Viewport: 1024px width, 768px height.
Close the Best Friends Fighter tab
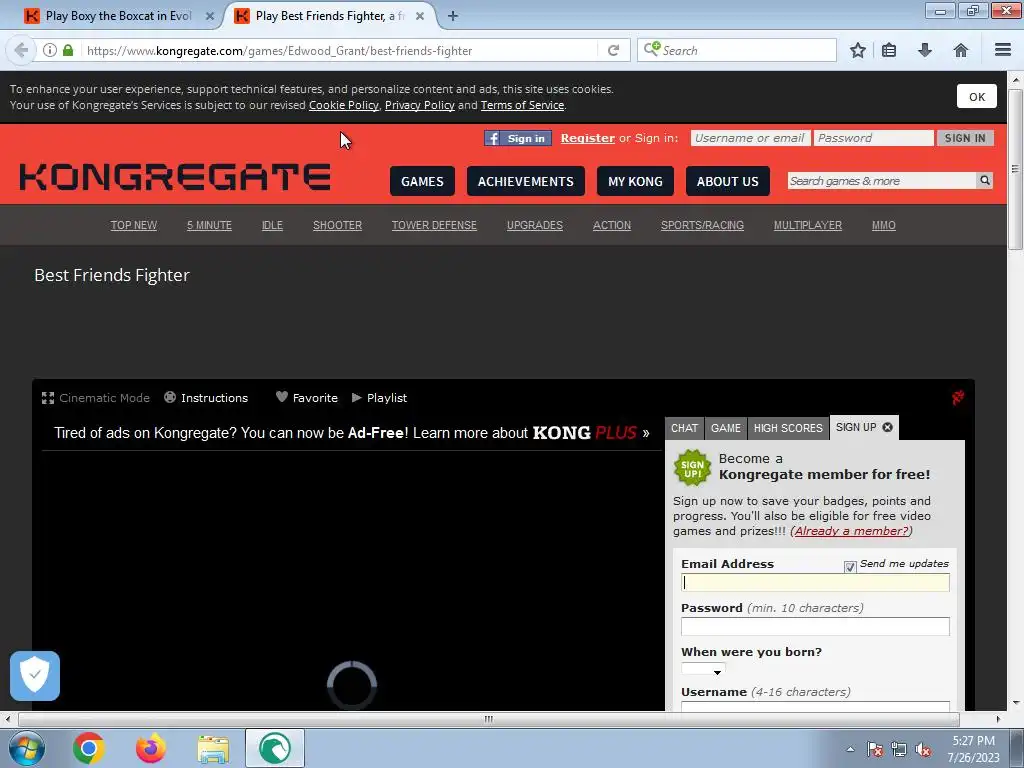click(x=420, y=16)
